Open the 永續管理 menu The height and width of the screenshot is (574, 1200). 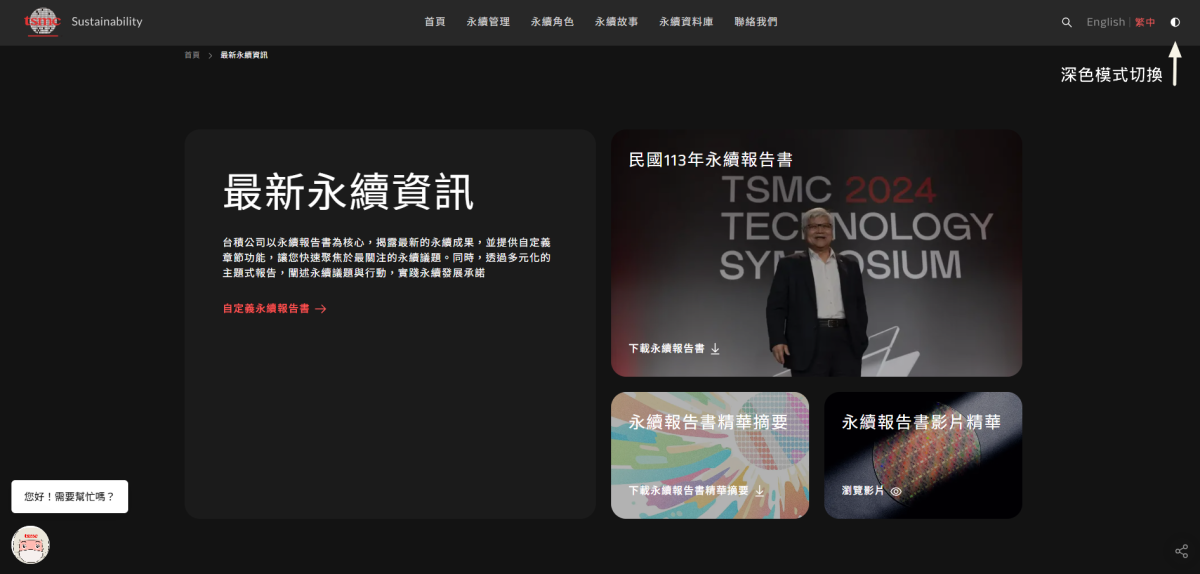pyautogui.click(x=488, y=22)
